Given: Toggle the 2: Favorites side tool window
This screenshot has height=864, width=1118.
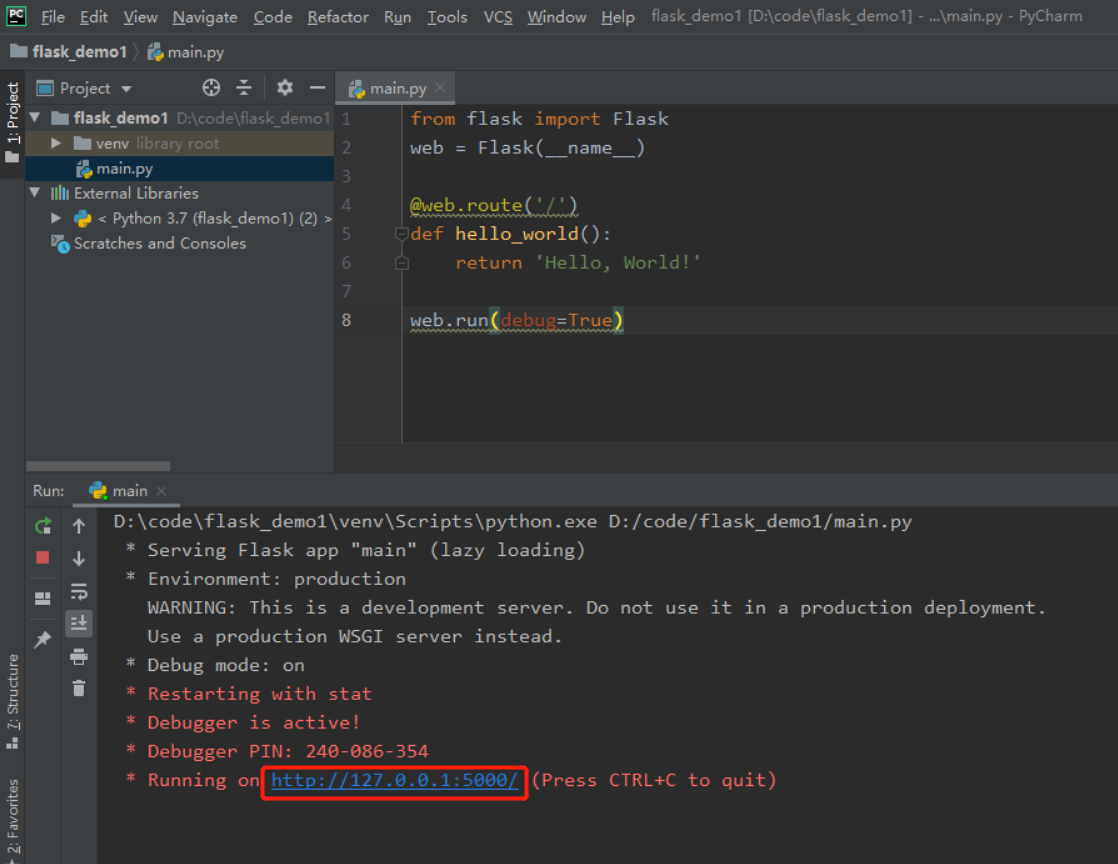Looking at the screenshot, I should click(x=12, y=820).
